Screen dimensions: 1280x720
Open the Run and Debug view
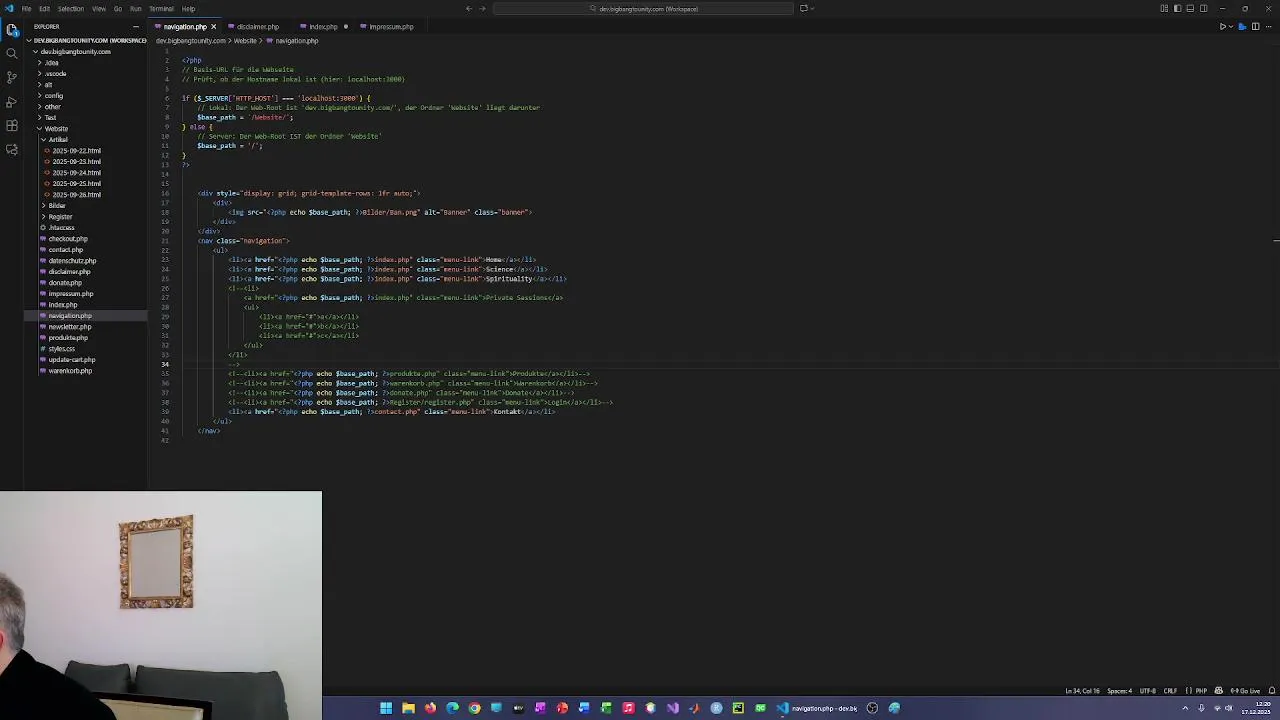click(12, 102)
